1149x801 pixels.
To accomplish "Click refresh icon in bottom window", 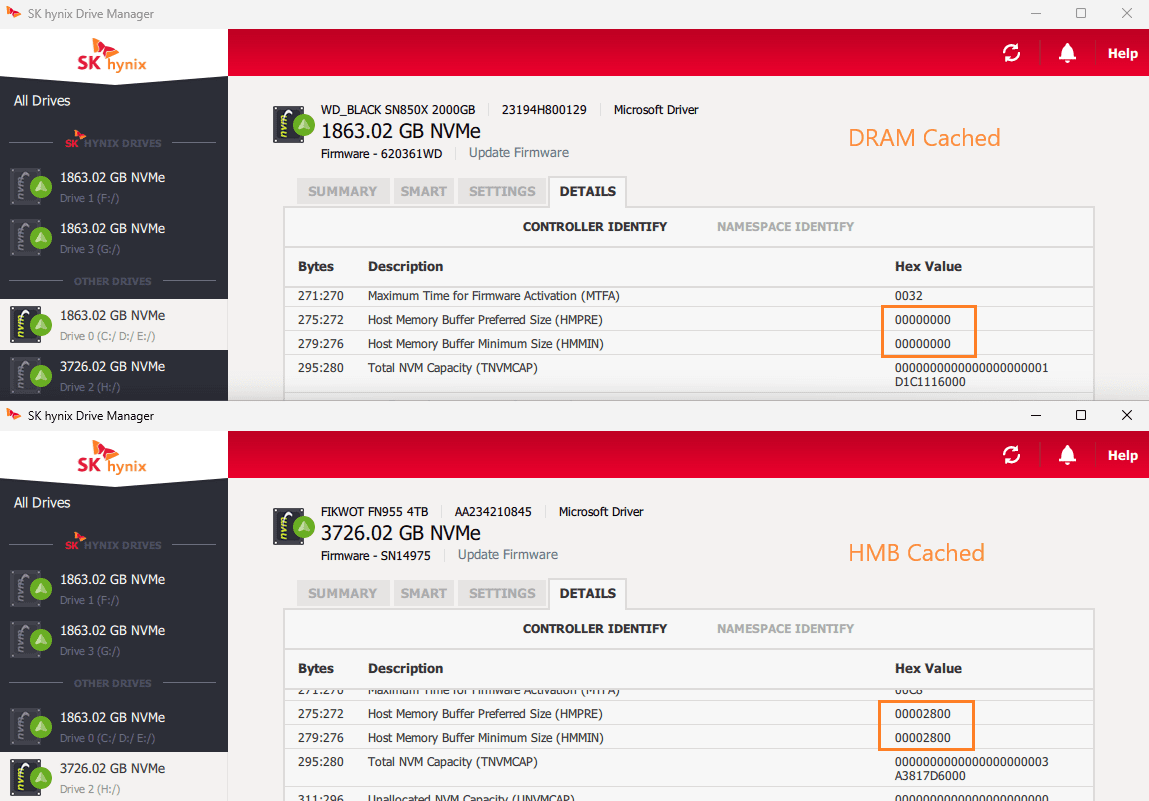I will [x=1011, y=455].
